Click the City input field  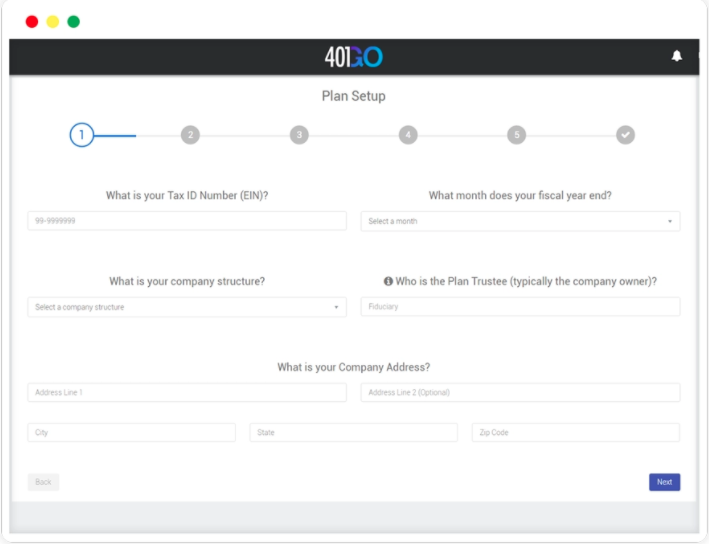coord(131,433)
